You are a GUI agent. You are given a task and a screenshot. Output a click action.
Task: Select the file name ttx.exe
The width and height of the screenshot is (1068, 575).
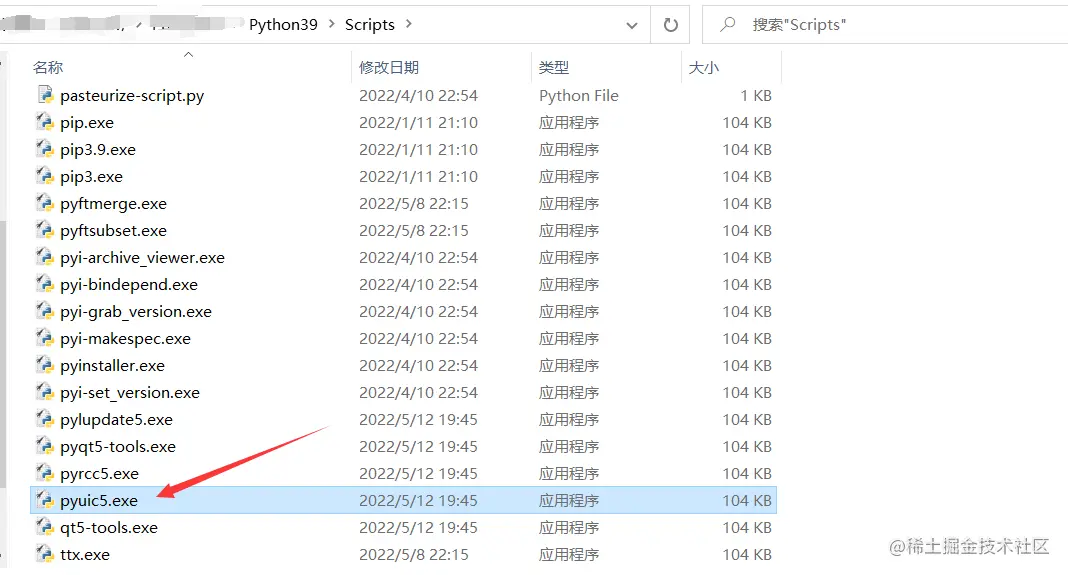[x=84, y=555]
